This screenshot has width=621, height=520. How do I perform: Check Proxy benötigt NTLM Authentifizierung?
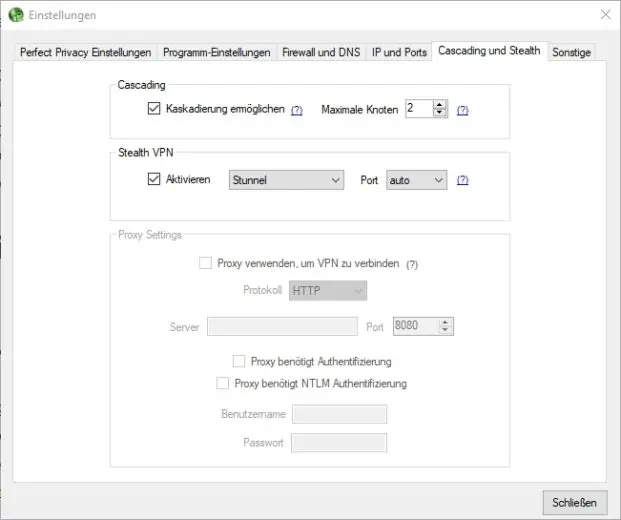tap(222, 383)
